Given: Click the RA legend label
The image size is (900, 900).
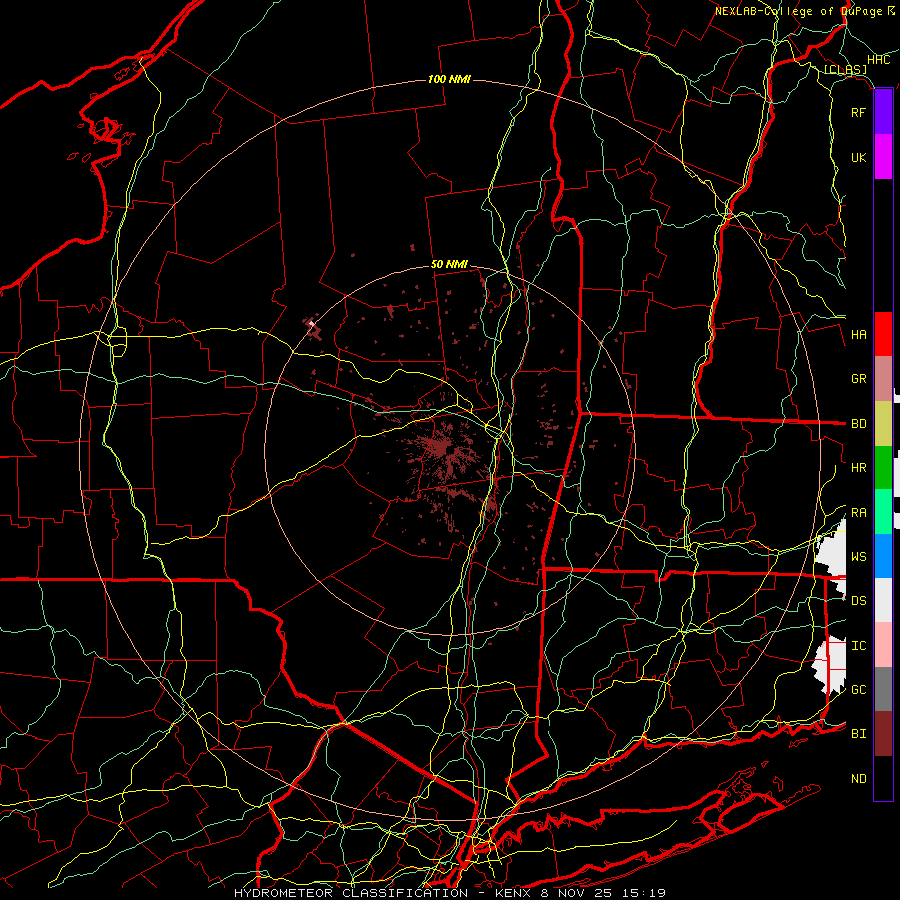Looking at the screenshot, I should point(858,512).
